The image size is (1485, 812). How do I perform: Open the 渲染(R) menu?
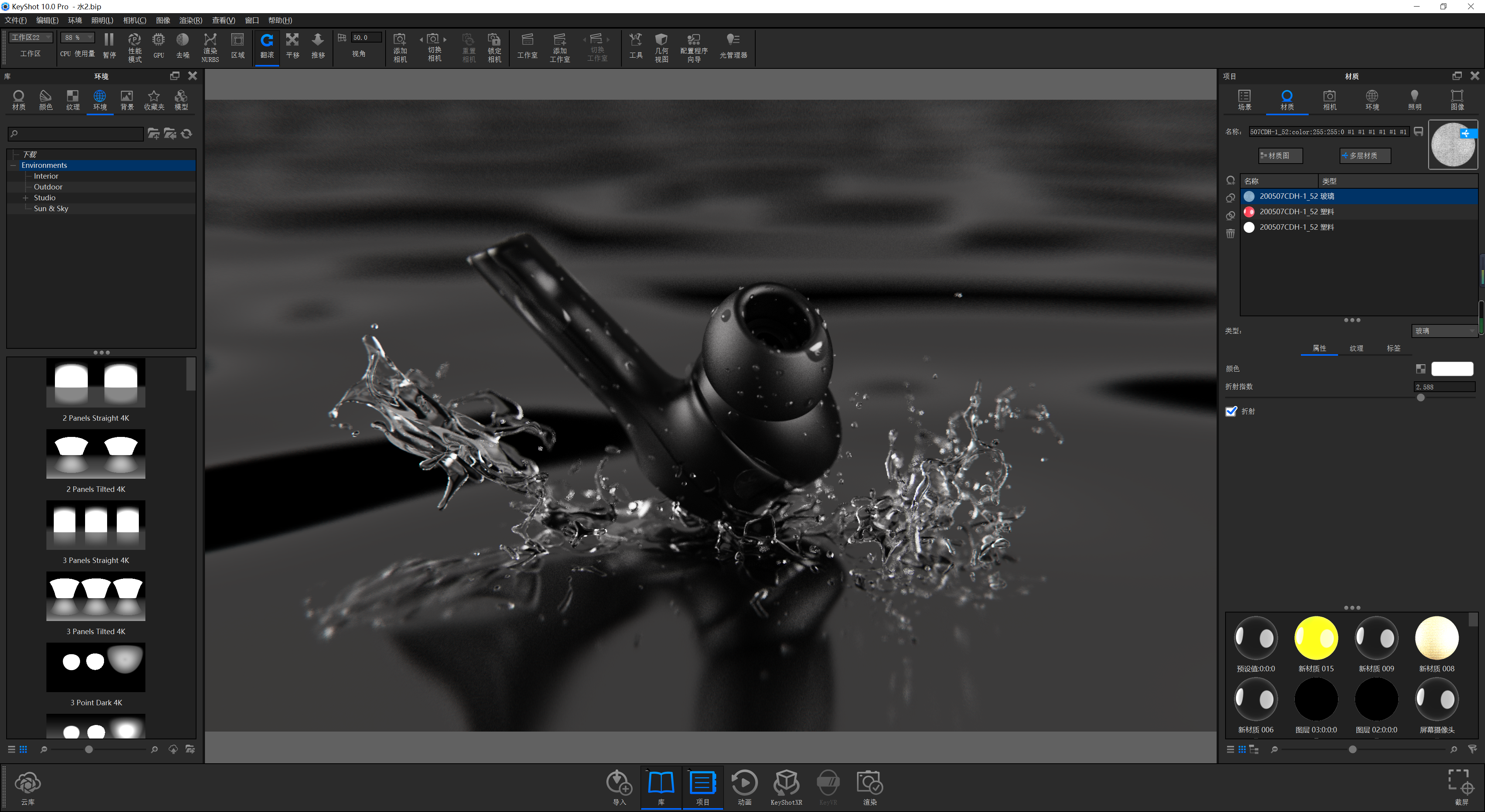190,20
